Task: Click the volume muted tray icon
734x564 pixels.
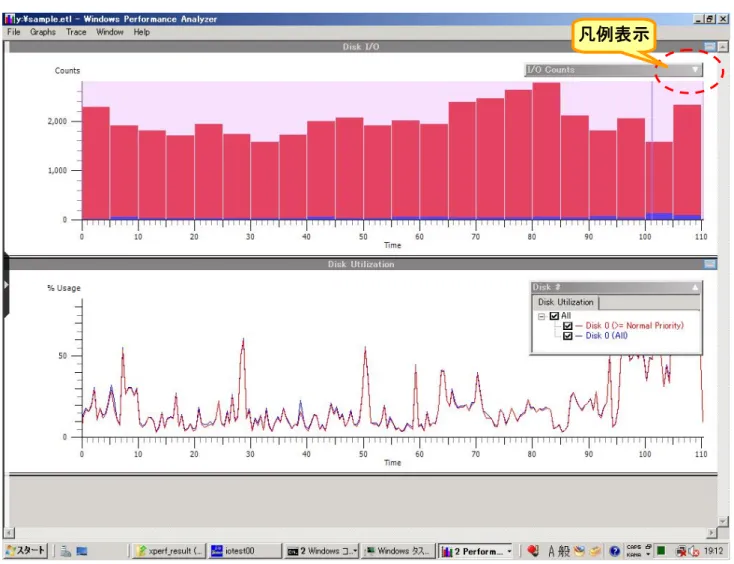Action: tap(694, 551)
